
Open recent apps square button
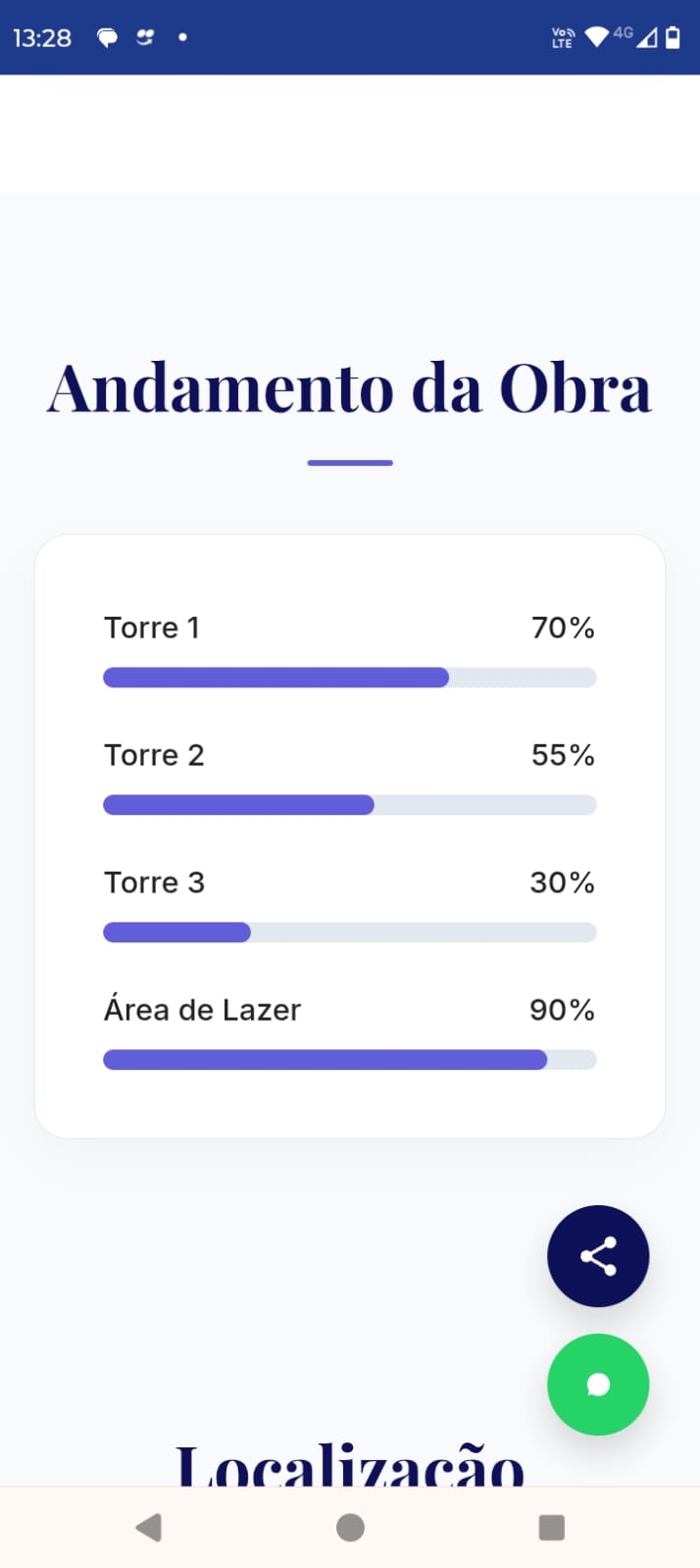tap(552, 1527)
